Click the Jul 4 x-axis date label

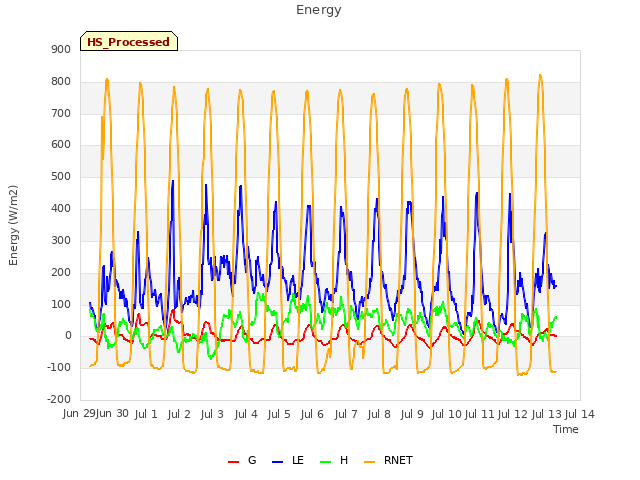[x=246, y=414]
